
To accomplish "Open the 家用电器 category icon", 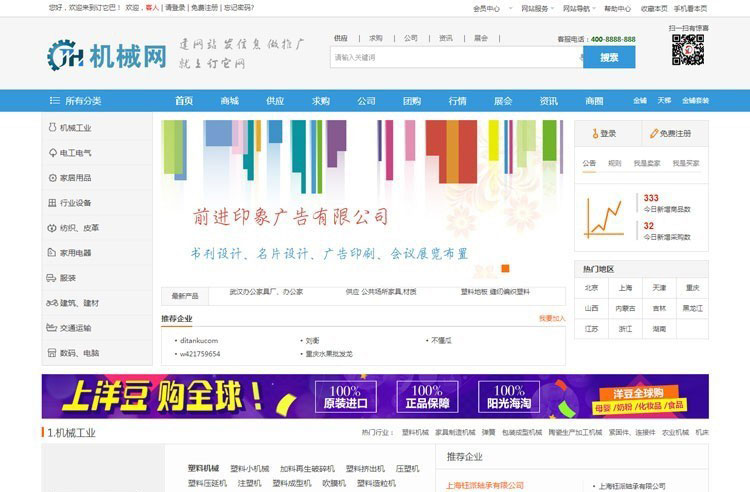I will [x=52, y=252].
